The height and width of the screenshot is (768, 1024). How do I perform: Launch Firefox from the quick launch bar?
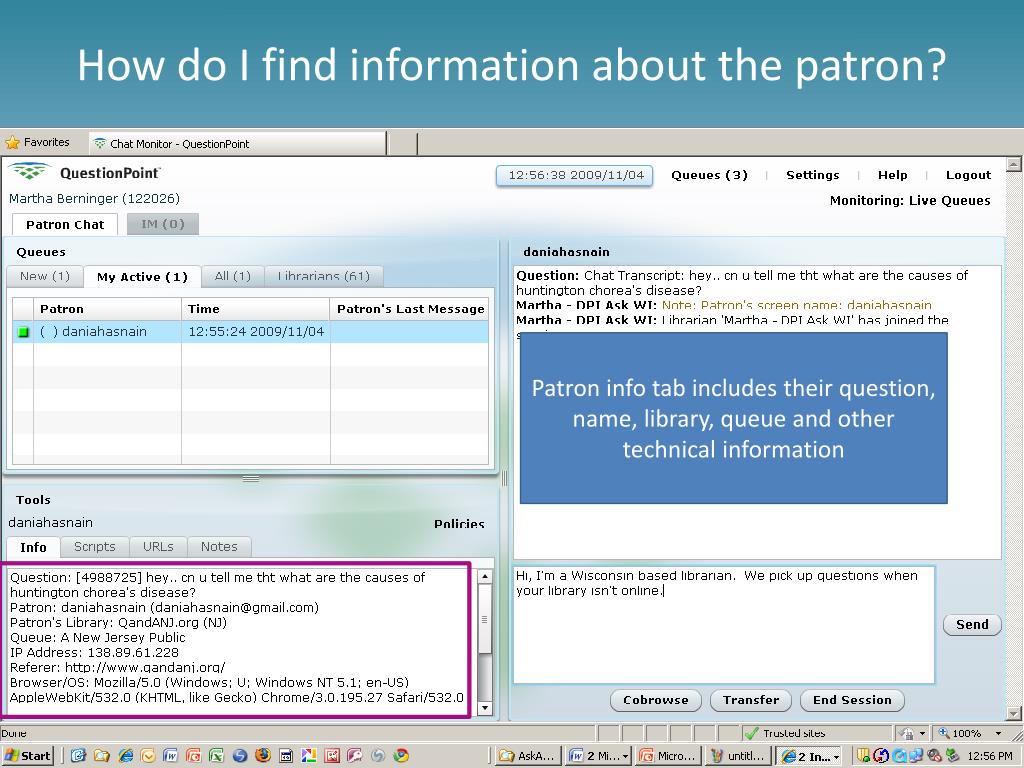pyautogui.click(x=263, y=756)
